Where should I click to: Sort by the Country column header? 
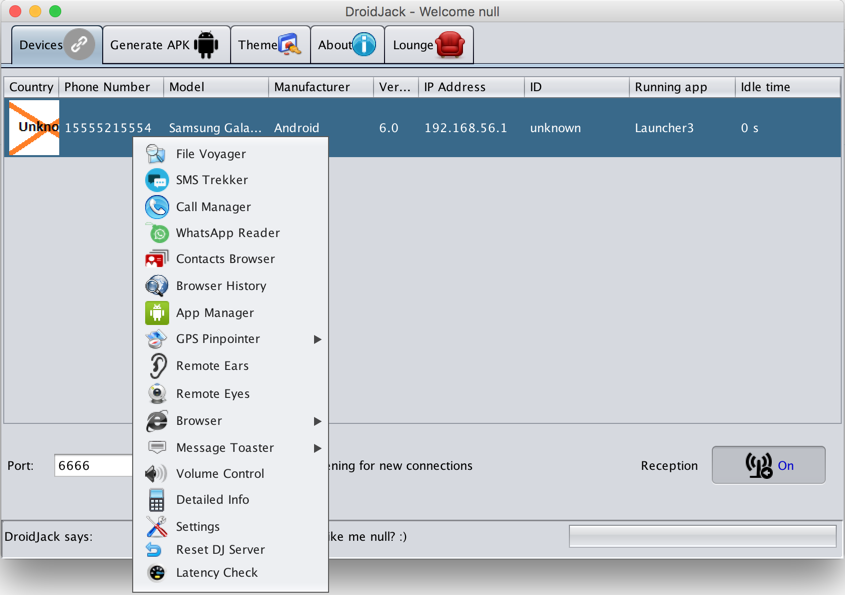point(31,87)
